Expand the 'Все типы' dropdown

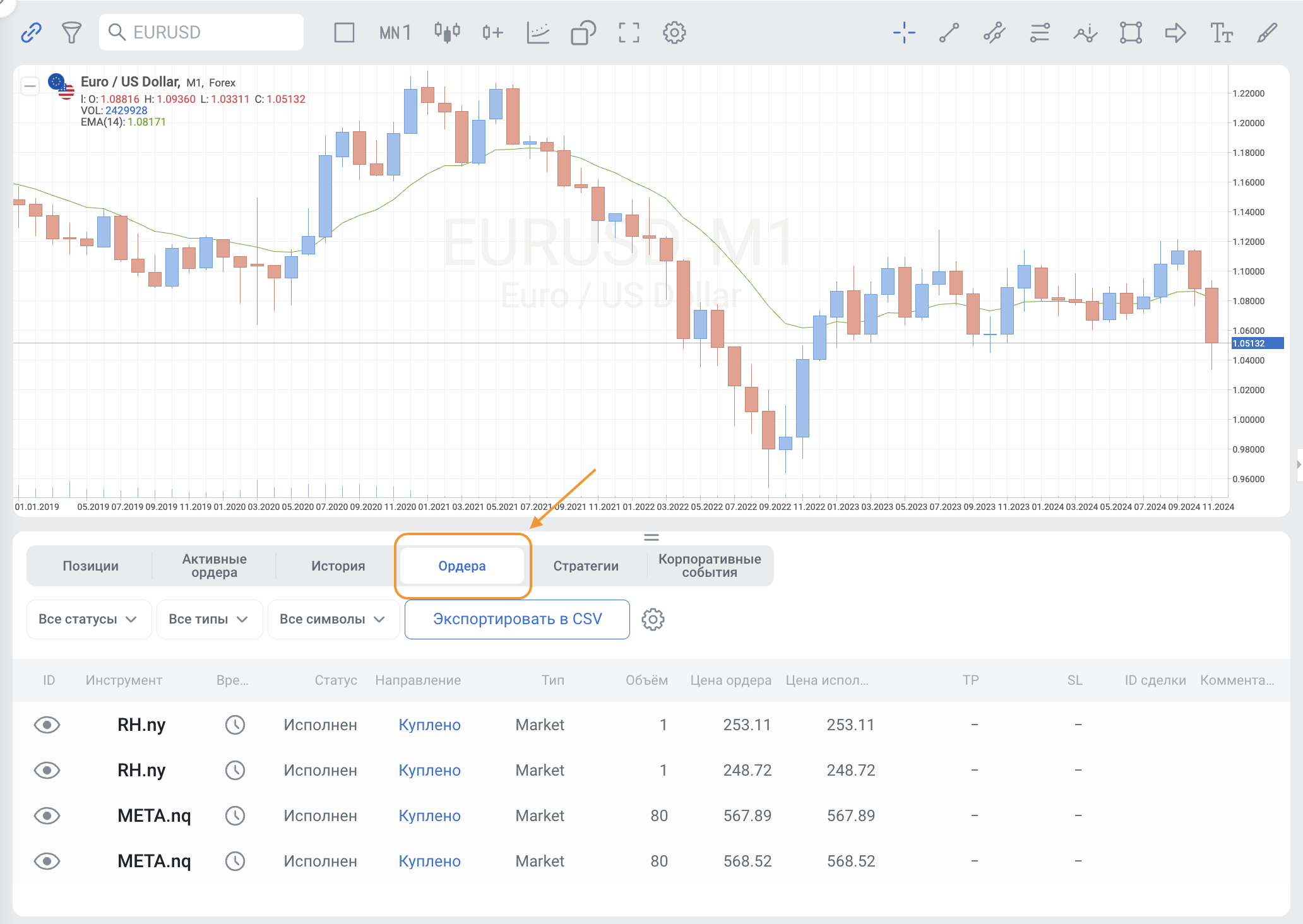point(209,619)
